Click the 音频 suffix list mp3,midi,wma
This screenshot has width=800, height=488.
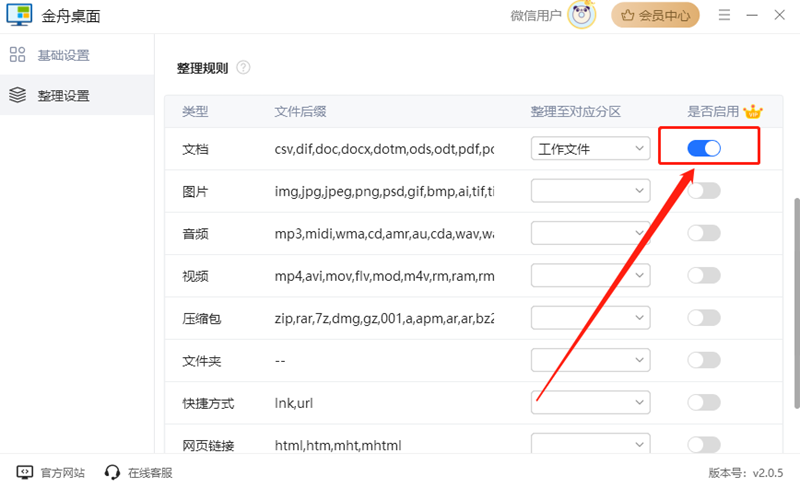click(384, 234)
